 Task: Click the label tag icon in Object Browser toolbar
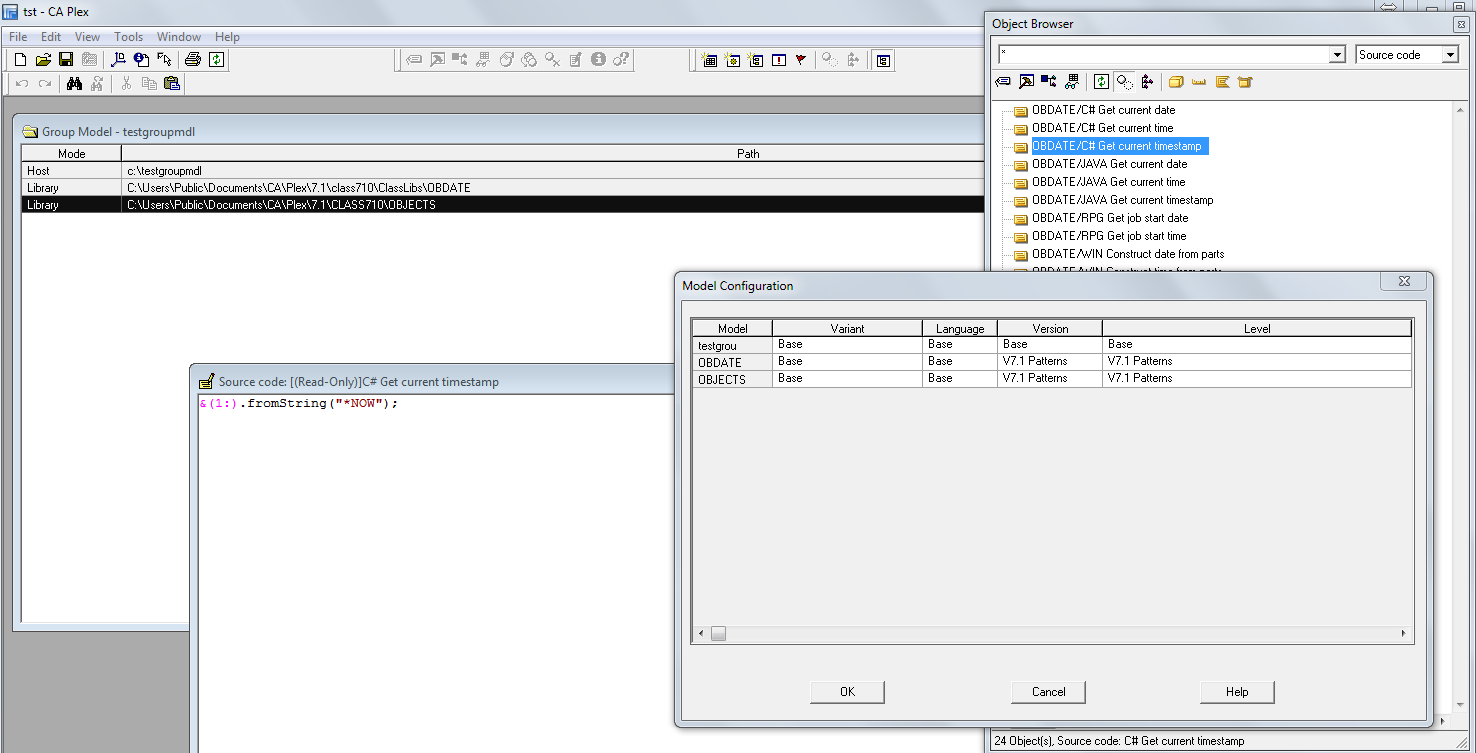pyautogui.click(x=1003, y=82)
